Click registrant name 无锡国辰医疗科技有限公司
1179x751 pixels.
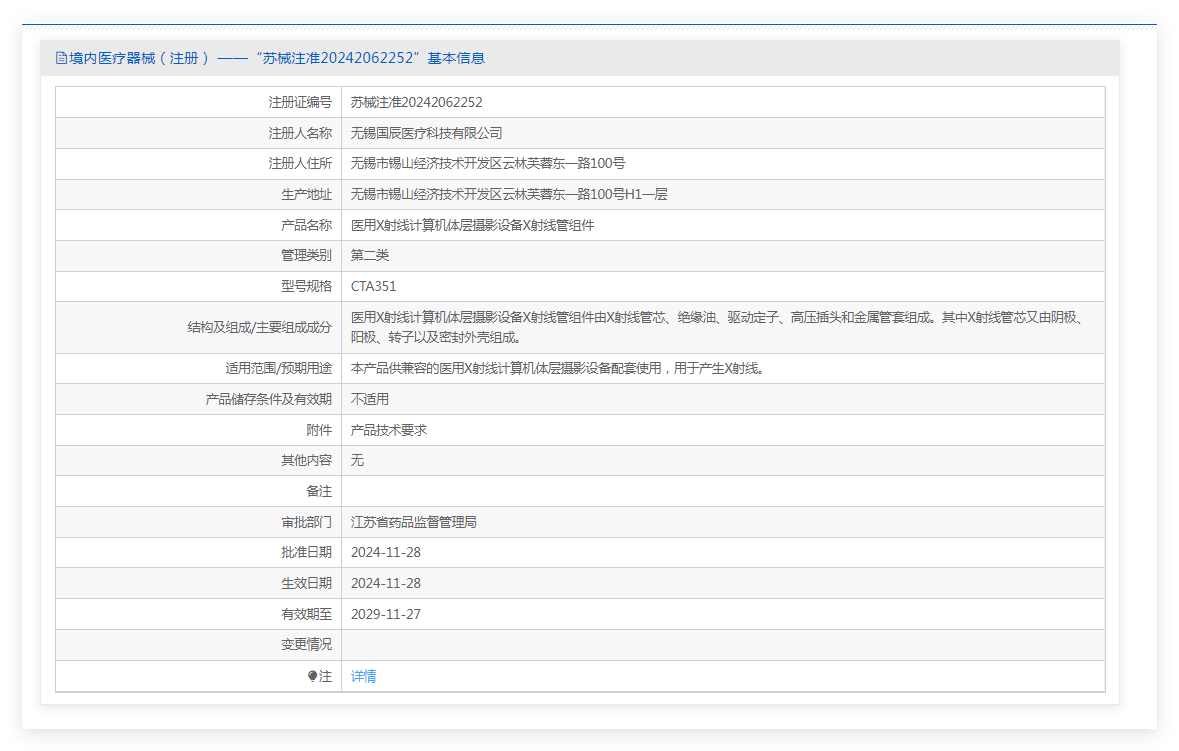(426, 133)
